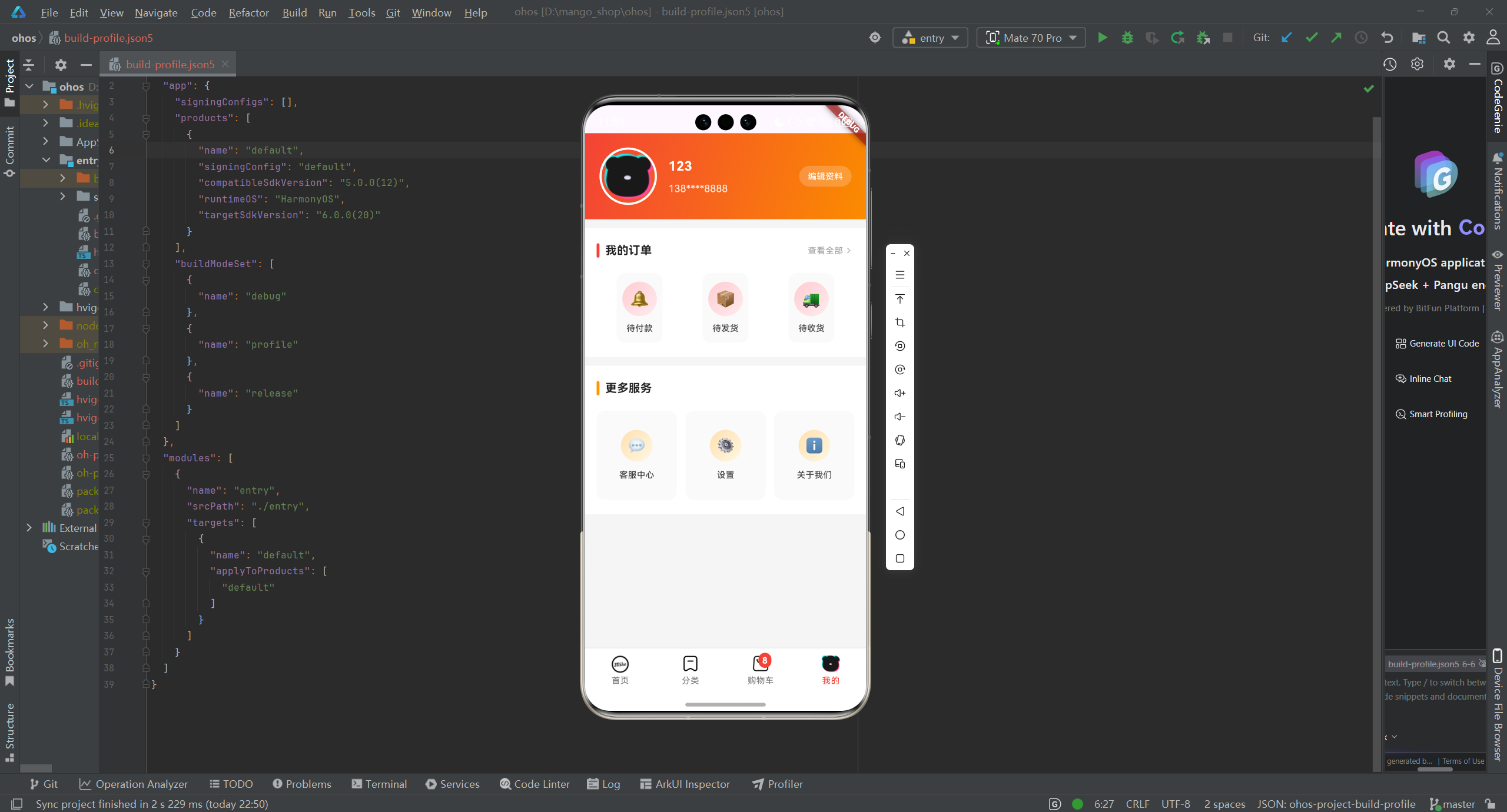Click the Git update project arrow
1507x812 pixels.
pyautogui.click(x=1287, y=38)
